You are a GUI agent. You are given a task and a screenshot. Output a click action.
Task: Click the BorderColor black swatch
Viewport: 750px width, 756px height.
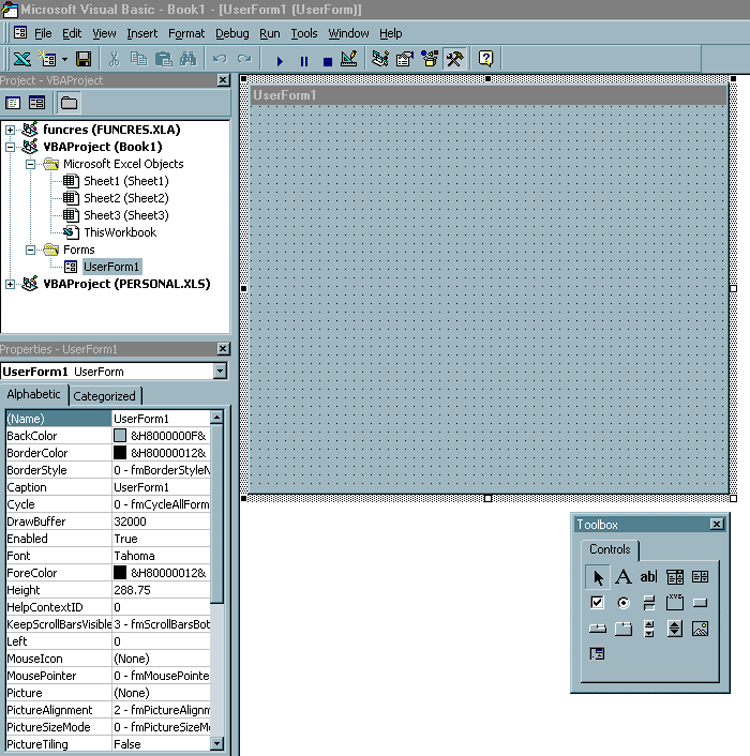pos(120,453)
